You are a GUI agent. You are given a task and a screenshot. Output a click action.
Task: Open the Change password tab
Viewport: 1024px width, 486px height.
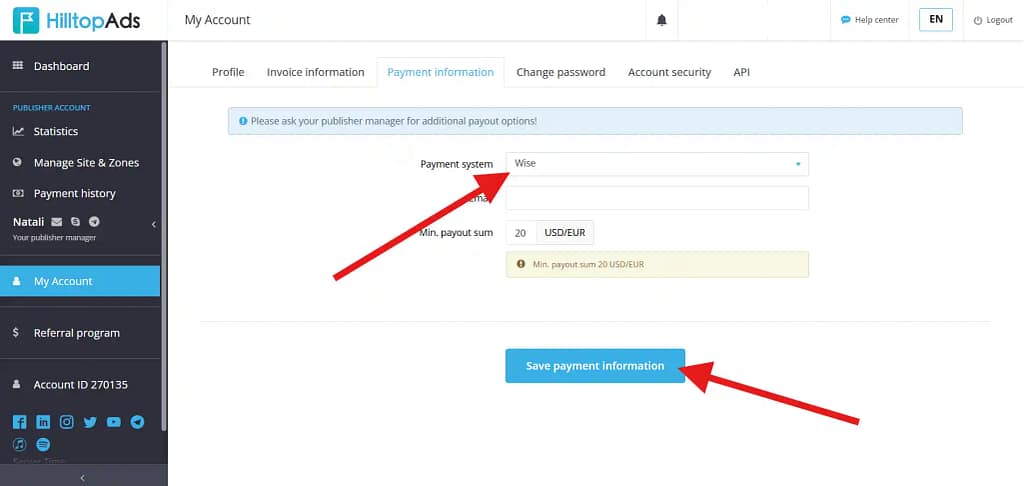click(560, 72)
